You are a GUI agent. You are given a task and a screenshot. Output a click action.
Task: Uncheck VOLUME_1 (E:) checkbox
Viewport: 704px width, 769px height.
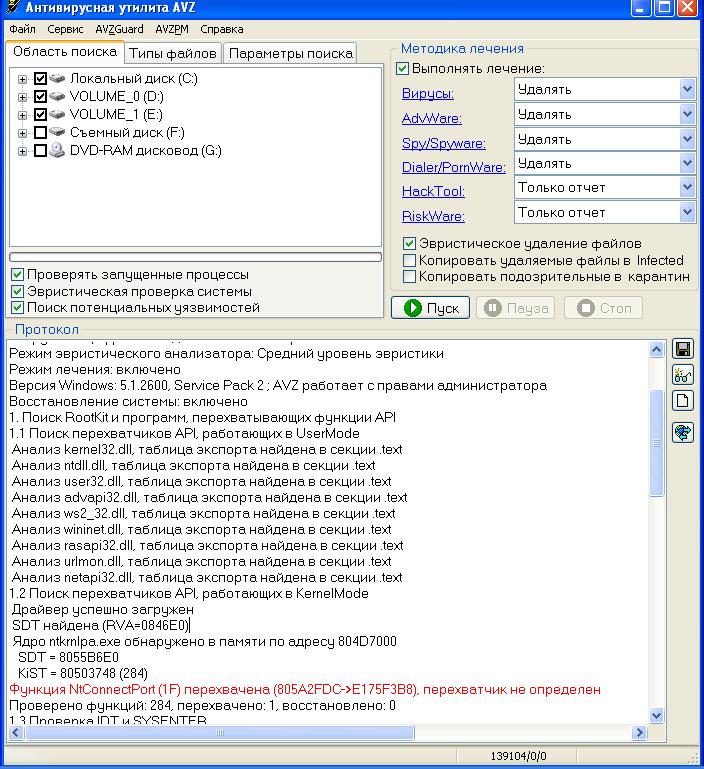click(x=41, y=114)
